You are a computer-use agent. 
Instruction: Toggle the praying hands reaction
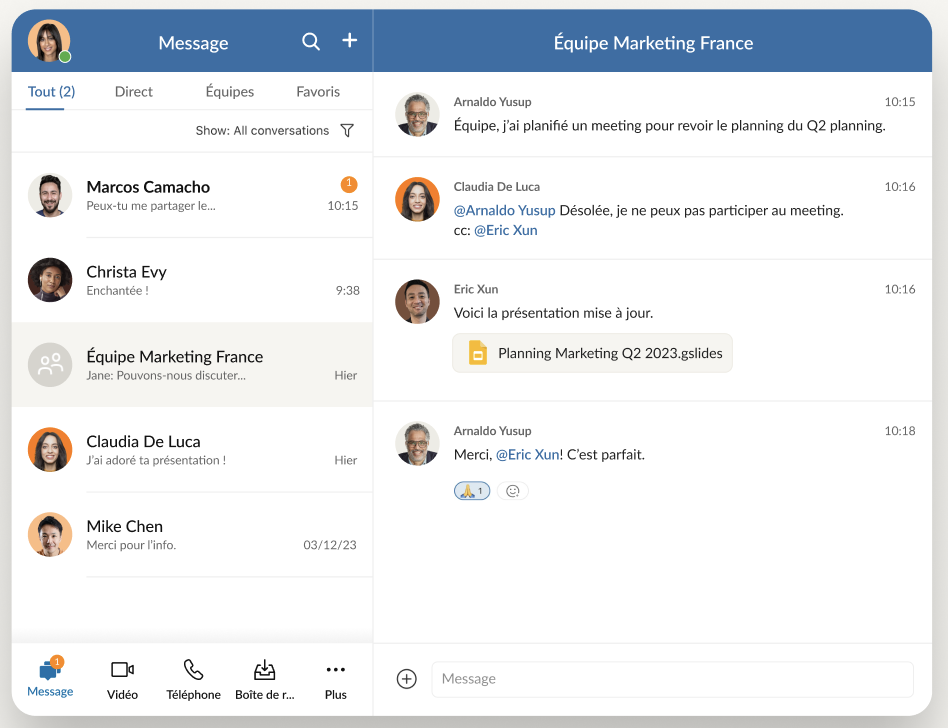pyautogui.click(x=472, y=491)
